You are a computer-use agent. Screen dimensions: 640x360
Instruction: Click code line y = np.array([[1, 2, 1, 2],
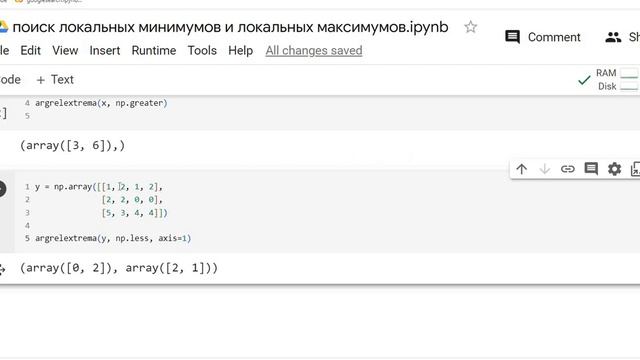tap(99, 187)
